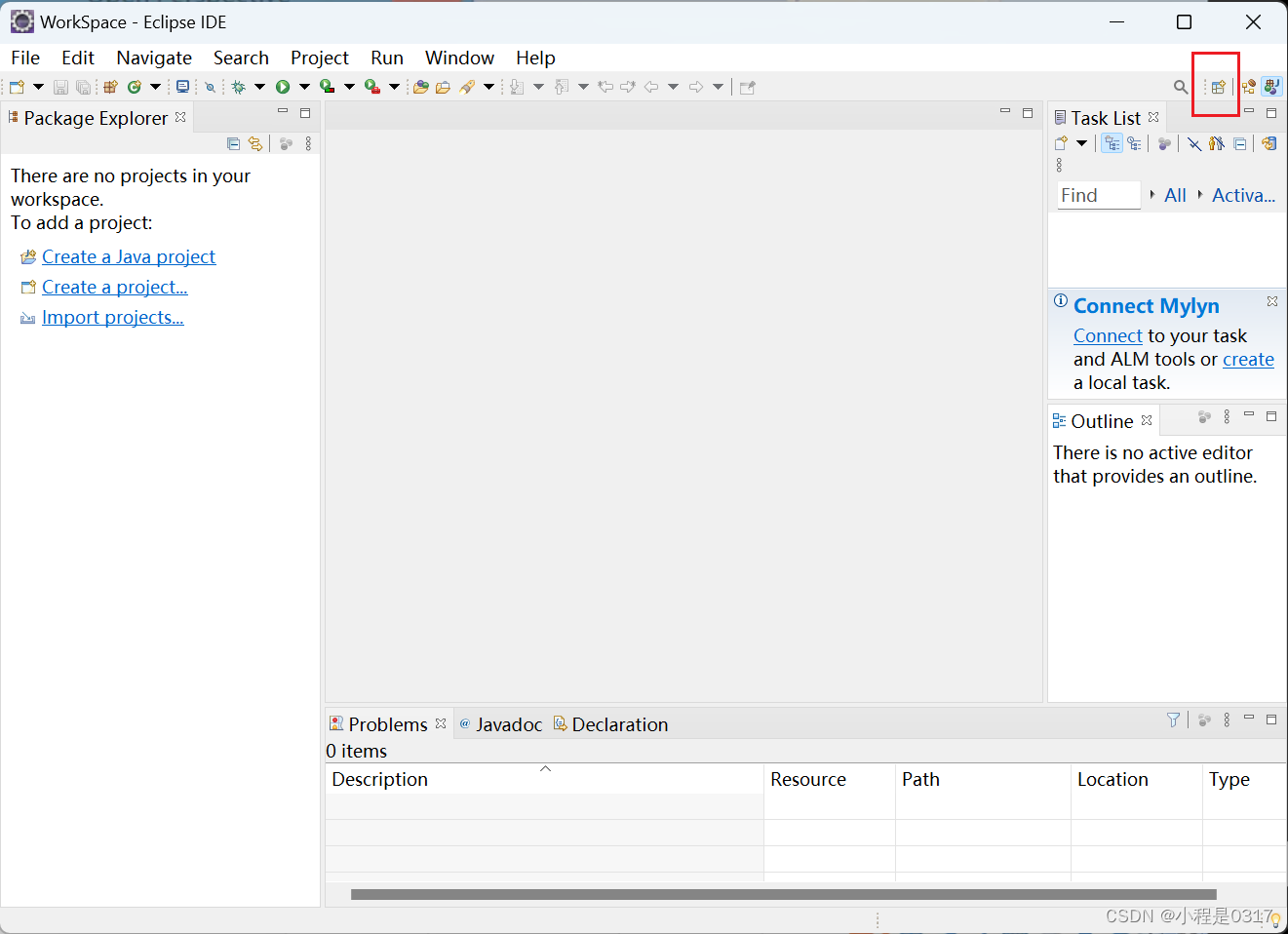
Task: Click the Create a Java project link
Action: (x=129, y=256)
